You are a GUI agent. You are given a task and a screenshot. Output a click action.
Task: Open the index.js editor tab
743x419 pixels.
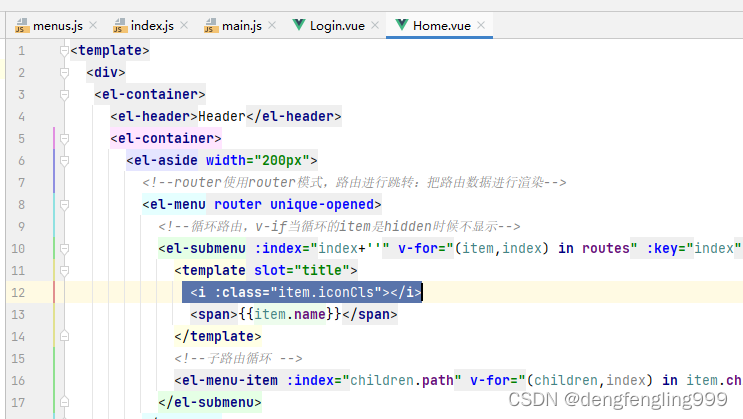click(152, 26)
